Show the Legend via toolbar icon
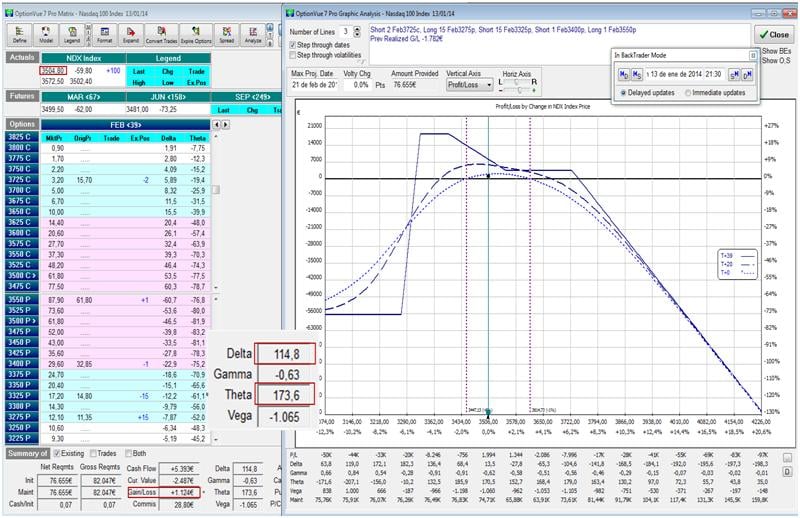The image size is (800, 518). tap(73, 34)
